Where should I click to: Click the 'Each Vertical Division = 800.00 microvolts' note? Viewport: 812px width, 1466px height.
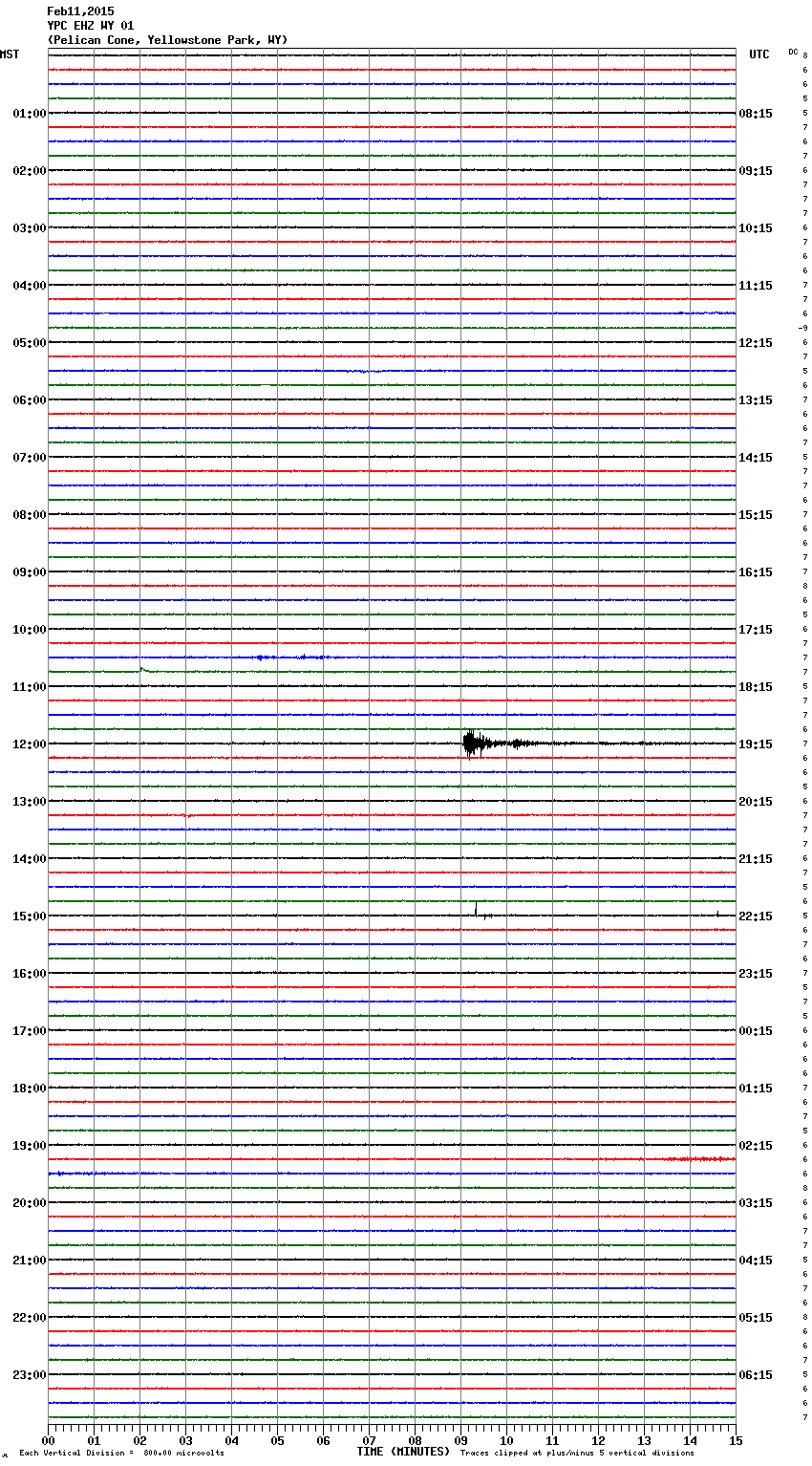(x=121, y=1453)
